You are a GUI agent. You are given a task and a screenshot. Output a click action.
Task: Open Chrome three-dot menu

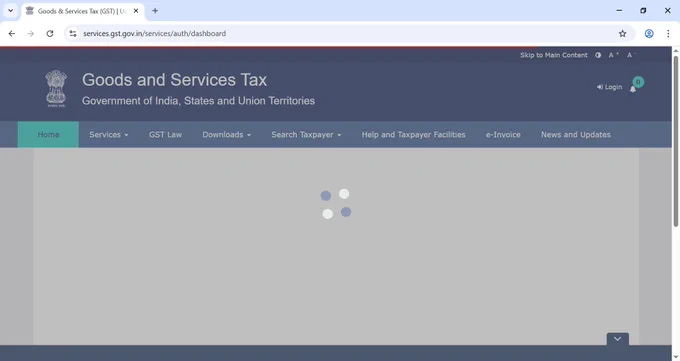click(668, 33)
